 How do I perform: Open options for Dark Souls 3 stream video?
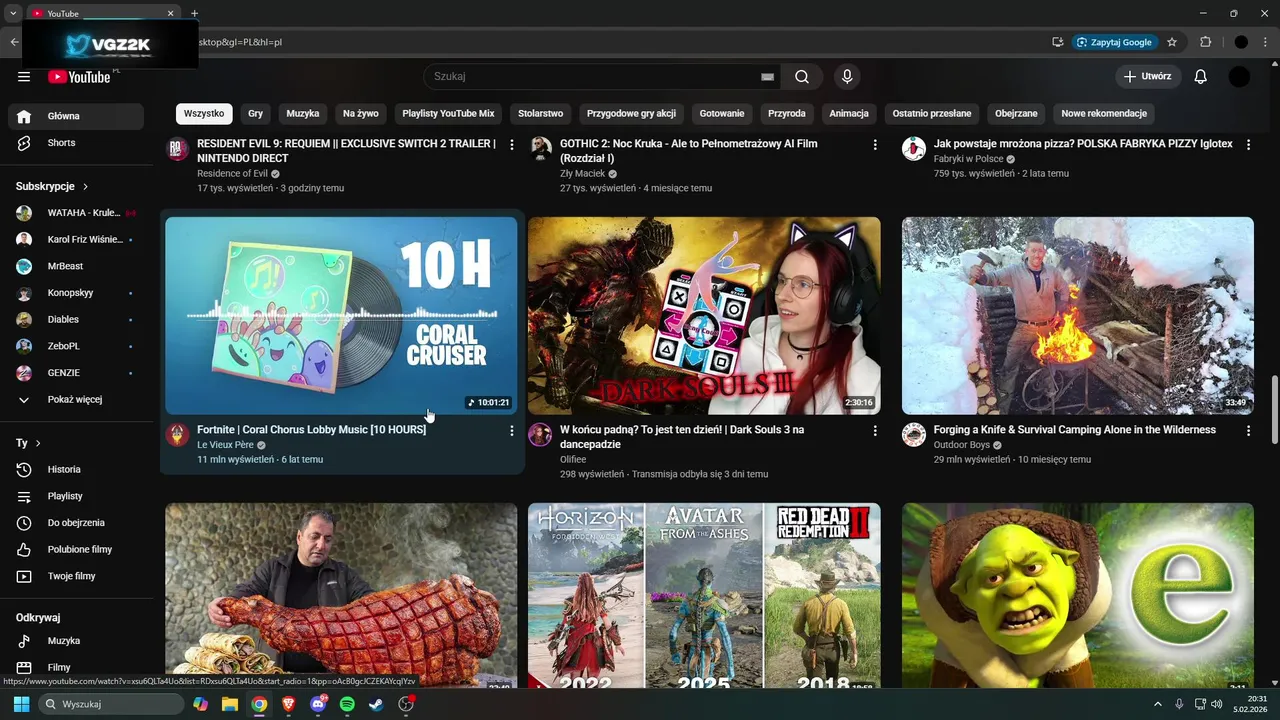click(875, 431)
